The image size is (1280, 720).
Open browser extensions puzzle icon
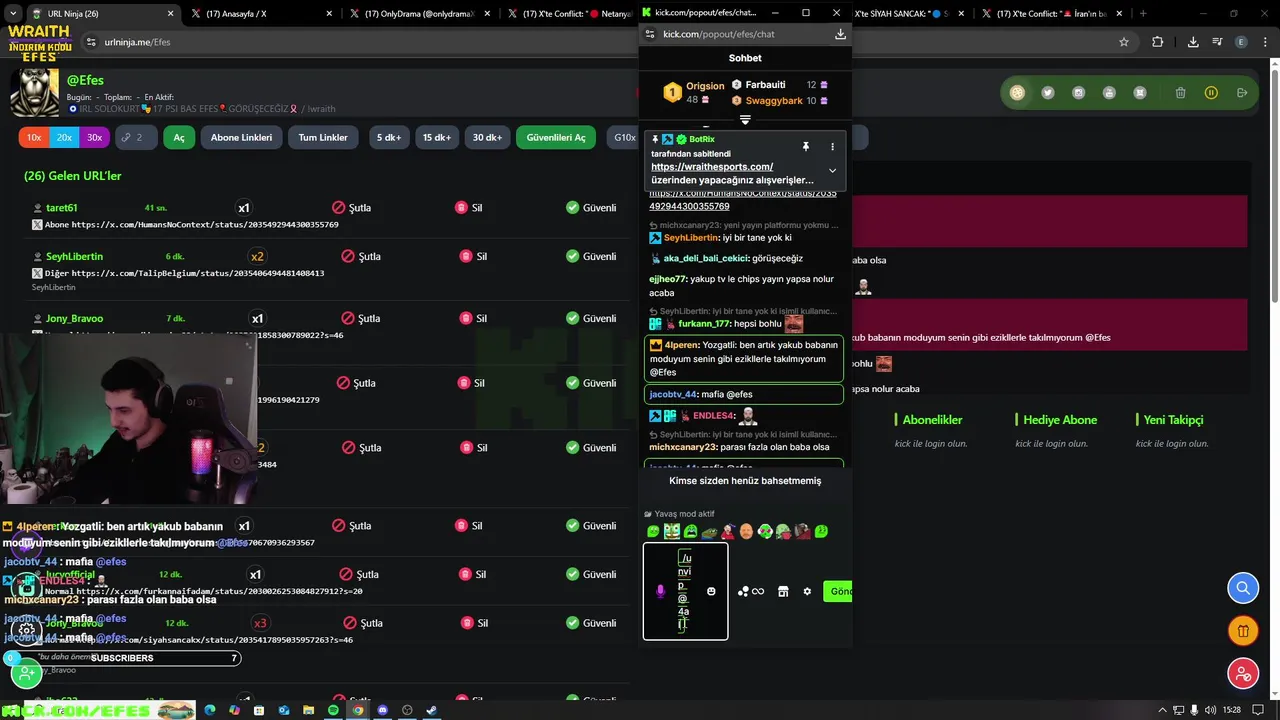(1158, 42)
